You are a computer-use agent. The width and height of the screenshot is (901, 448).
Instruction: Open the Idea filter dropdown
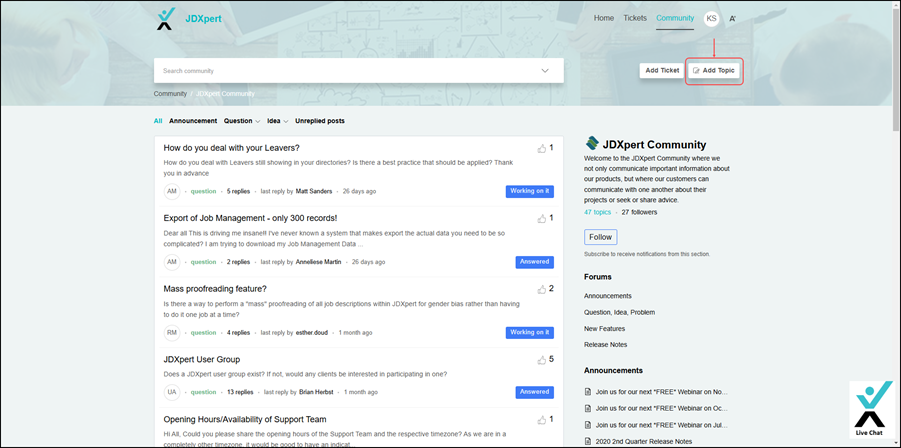[276, 121]
